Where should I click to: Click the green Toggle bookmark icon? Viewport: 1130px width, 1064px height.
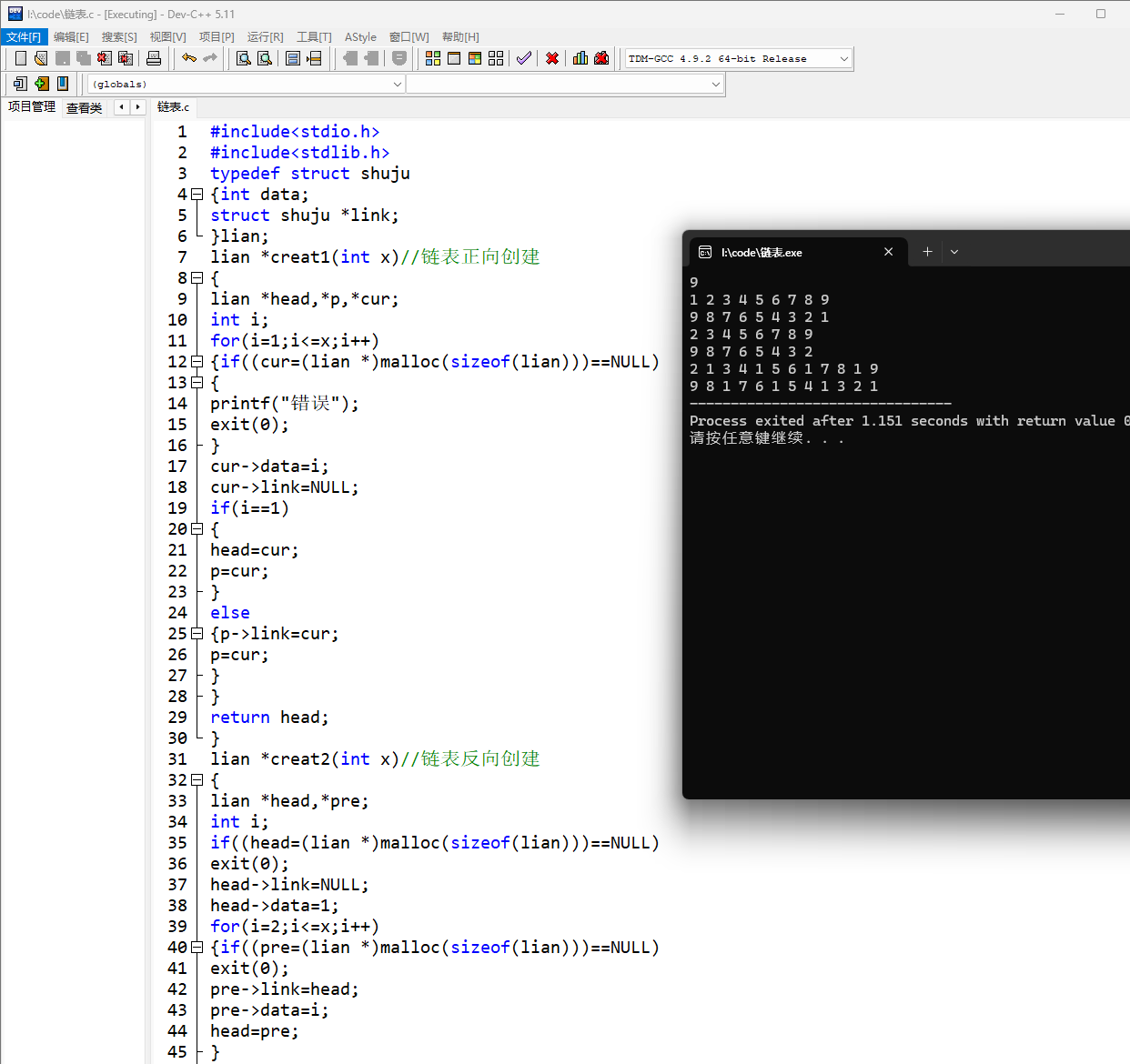point(42,84)
